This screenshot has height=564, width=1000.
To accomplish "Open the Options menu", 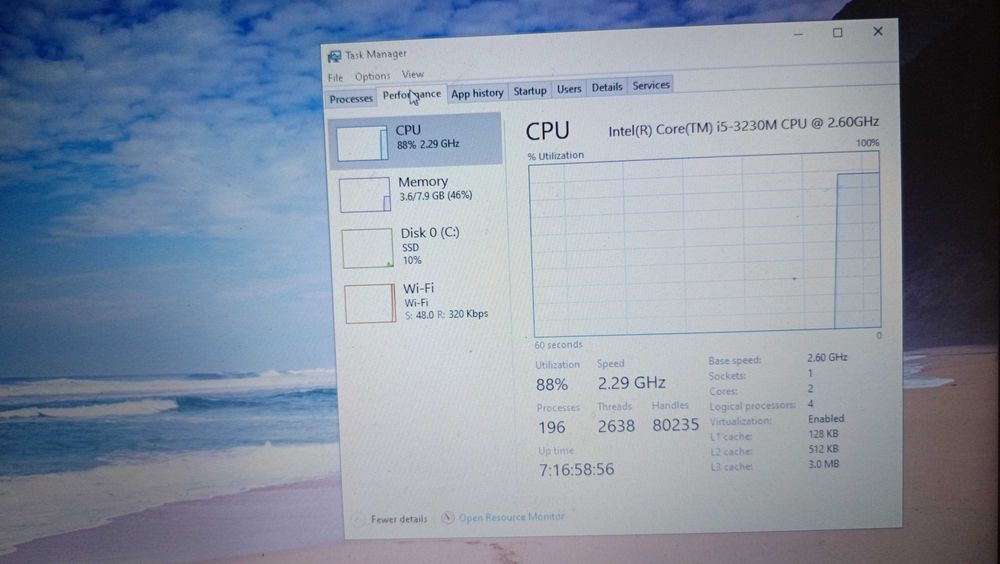I will click(372, 77).
